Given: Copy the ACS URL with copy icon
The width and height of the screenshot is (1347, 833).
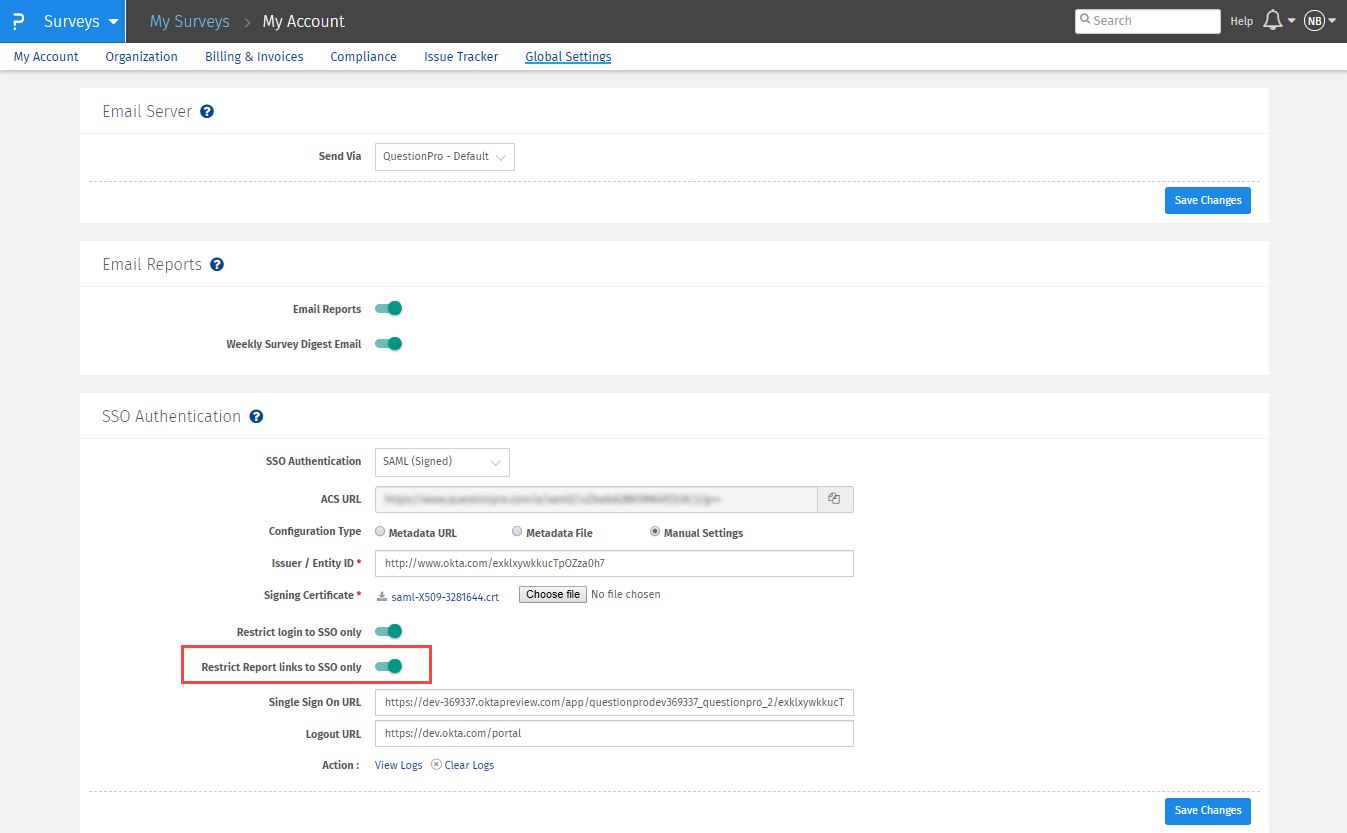Looking at the screenshot, I should (x=834, y=499).
